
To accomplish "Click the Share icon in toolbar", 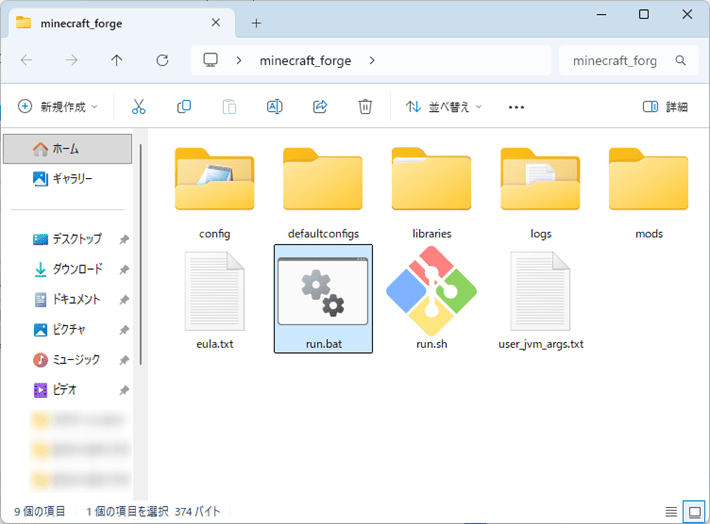I will tap(320, 107).
